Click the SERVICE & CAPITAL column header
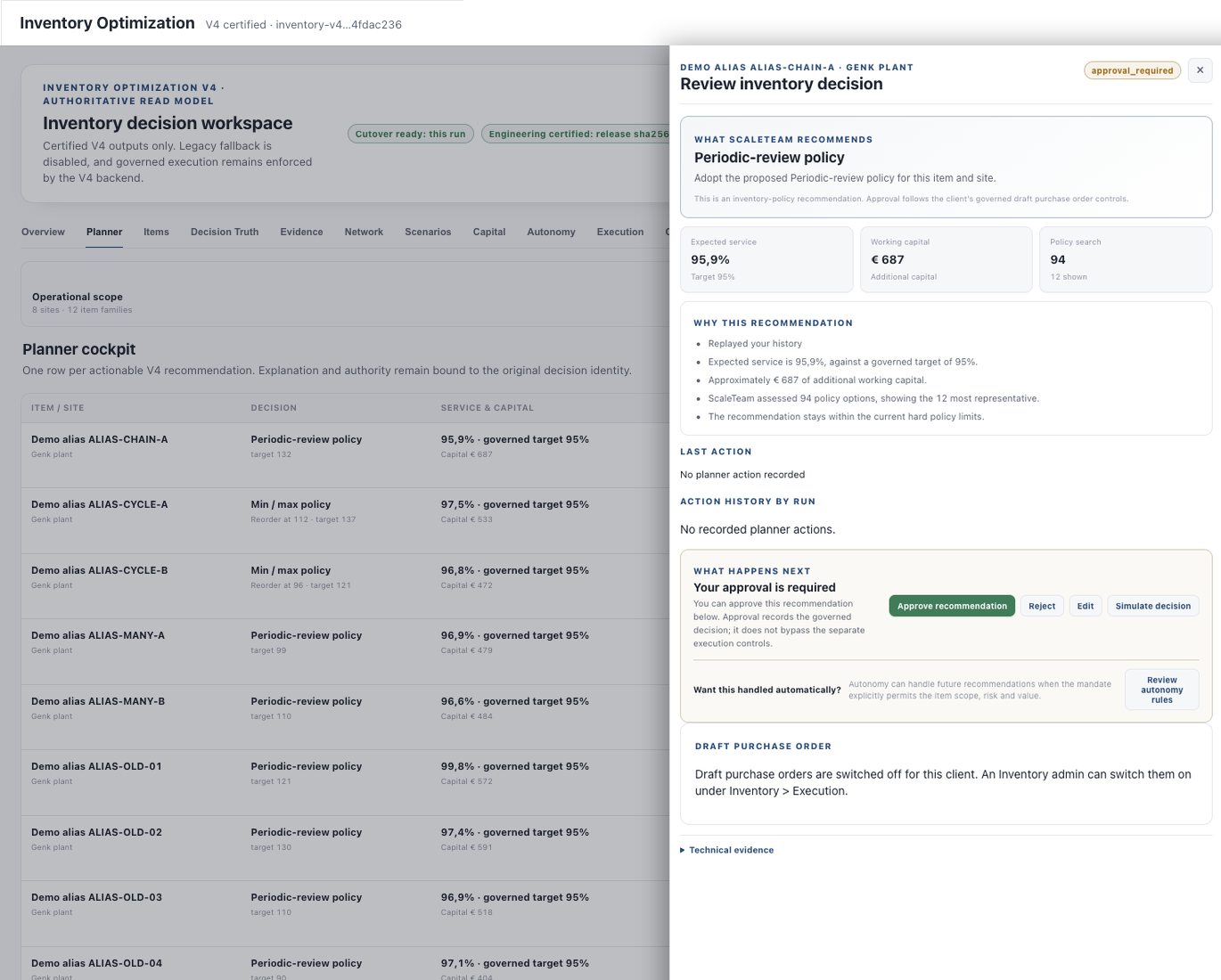This screenshot has width=1221, height=980. tap(488, 408)
